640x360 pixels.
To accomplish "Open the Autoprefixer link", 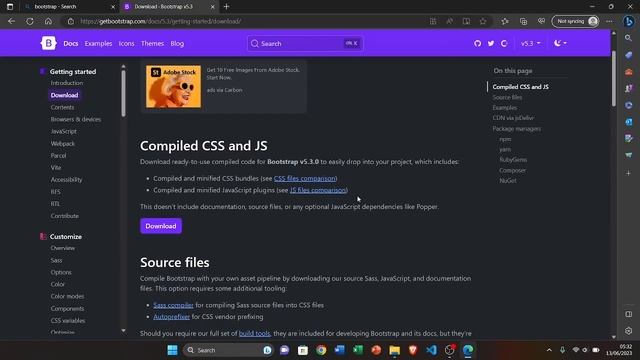I will [171, 317].
